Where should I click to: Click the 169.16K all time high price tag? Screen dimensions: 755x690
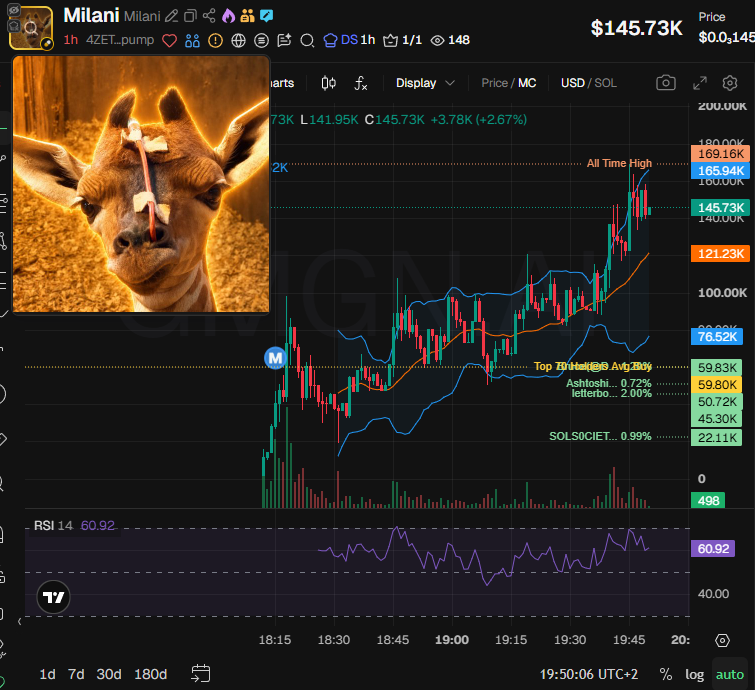(720, 154)
